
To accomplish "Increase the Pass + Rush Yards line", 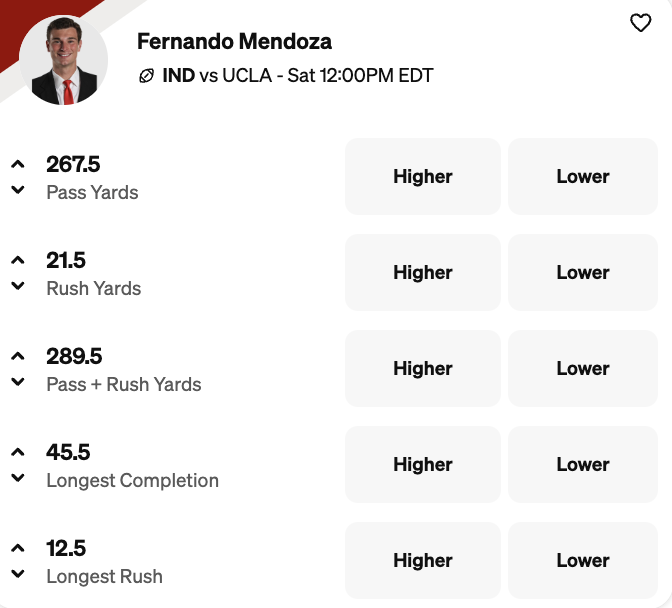I will tap(18, 356).
